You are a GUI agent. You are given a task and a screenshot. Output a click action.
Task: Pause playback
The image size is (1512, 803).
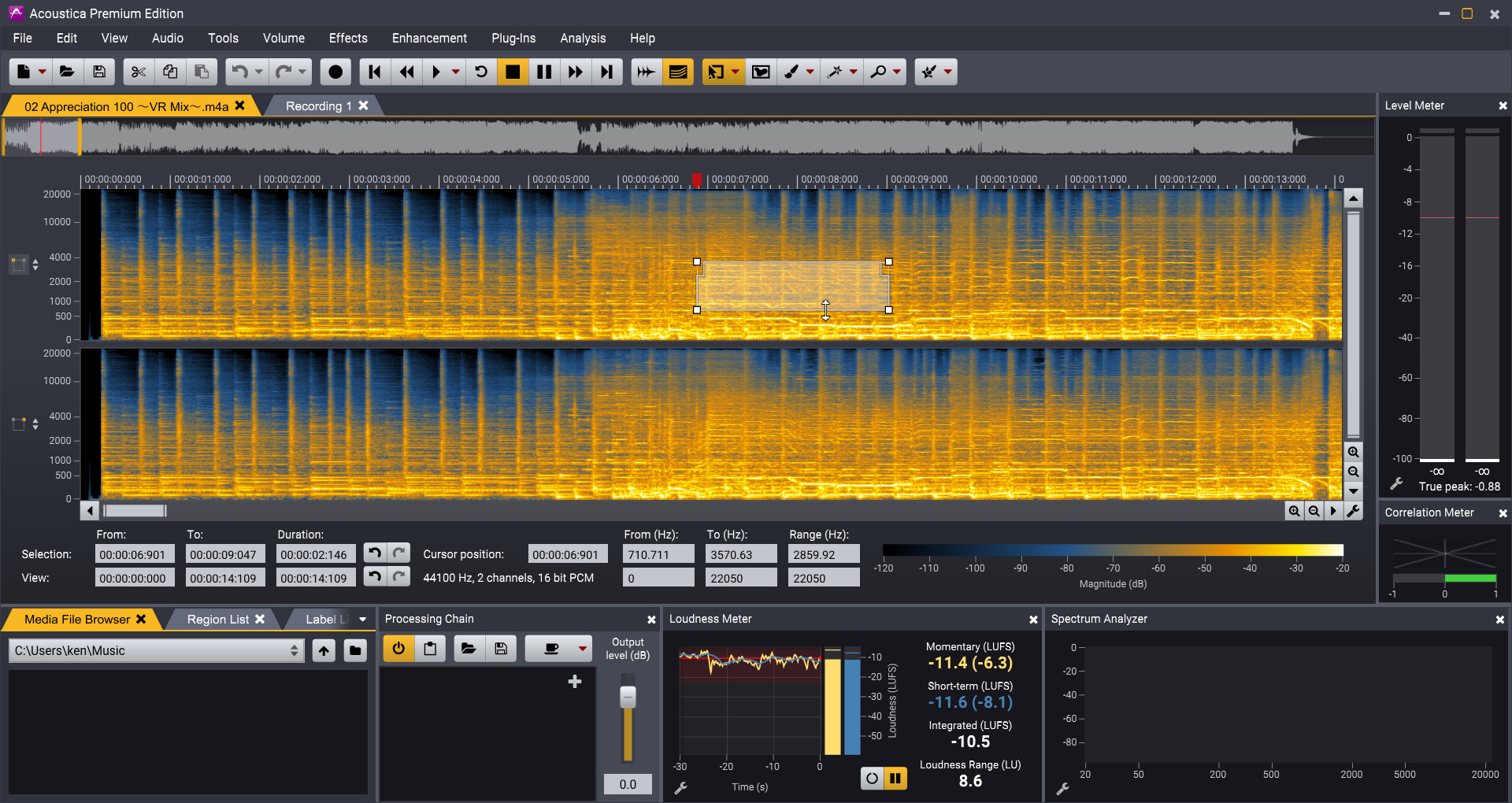[x=544, y=72]
